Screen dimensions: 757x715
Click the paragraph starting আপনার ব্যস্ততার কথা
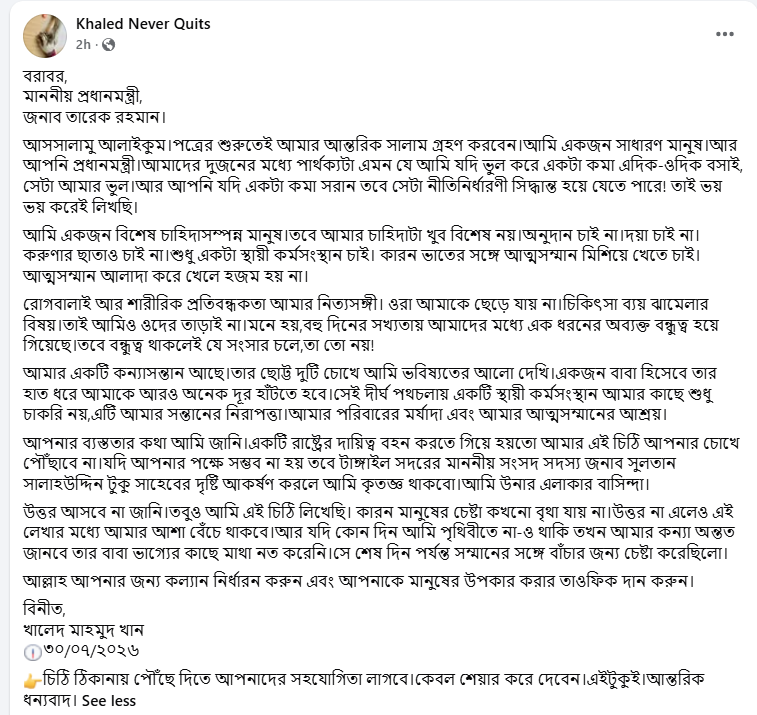point(381,463)
